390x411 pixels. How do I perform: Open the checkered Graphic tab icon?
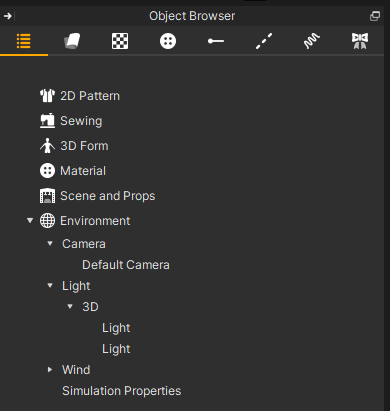click(x=120, y=41)
